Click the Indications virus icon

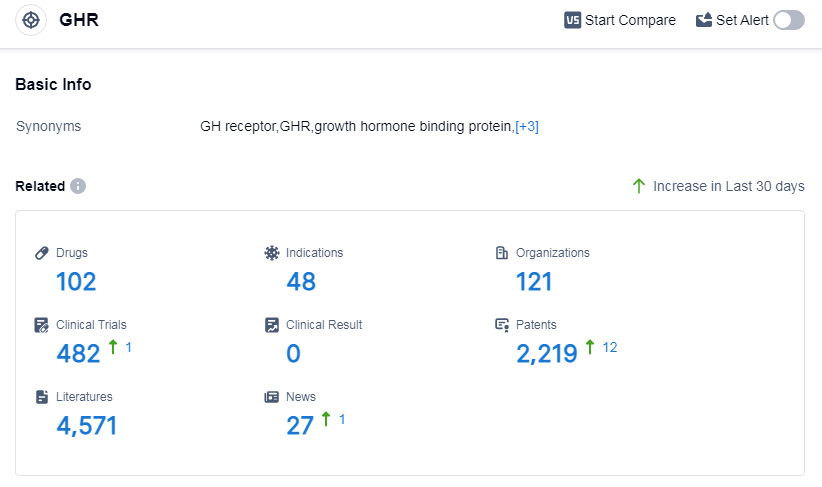coord(272,253)
